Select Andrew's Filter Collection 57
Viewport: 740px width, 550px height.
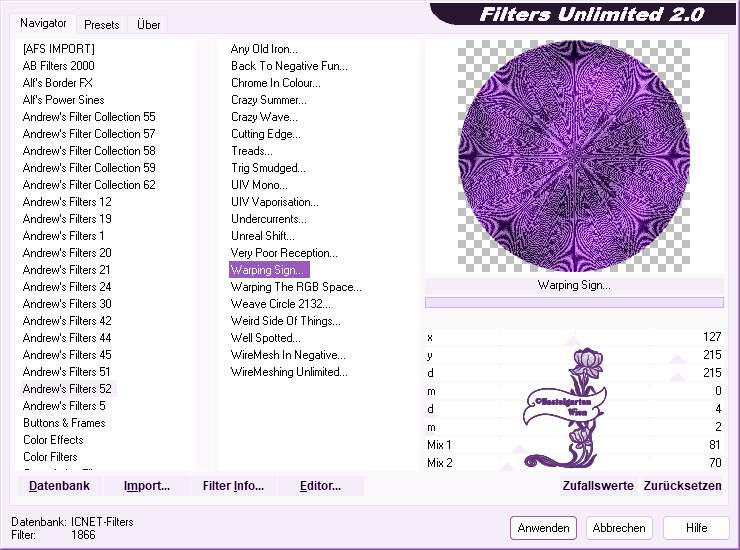pyautogui.click(x=89, y=134)
